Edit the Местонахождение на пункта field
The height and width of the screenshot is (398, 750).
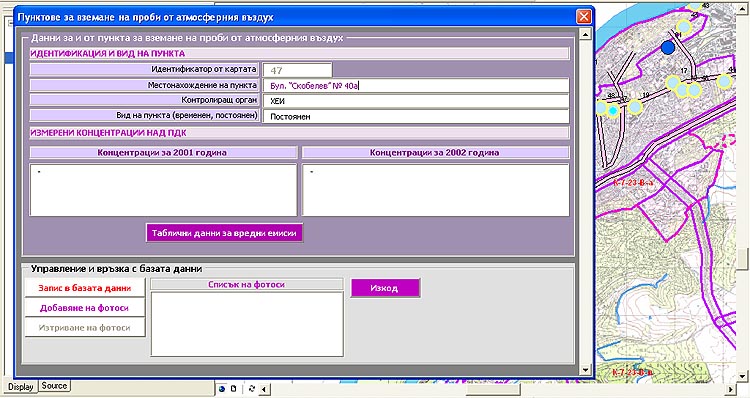[x=416, y=86]
